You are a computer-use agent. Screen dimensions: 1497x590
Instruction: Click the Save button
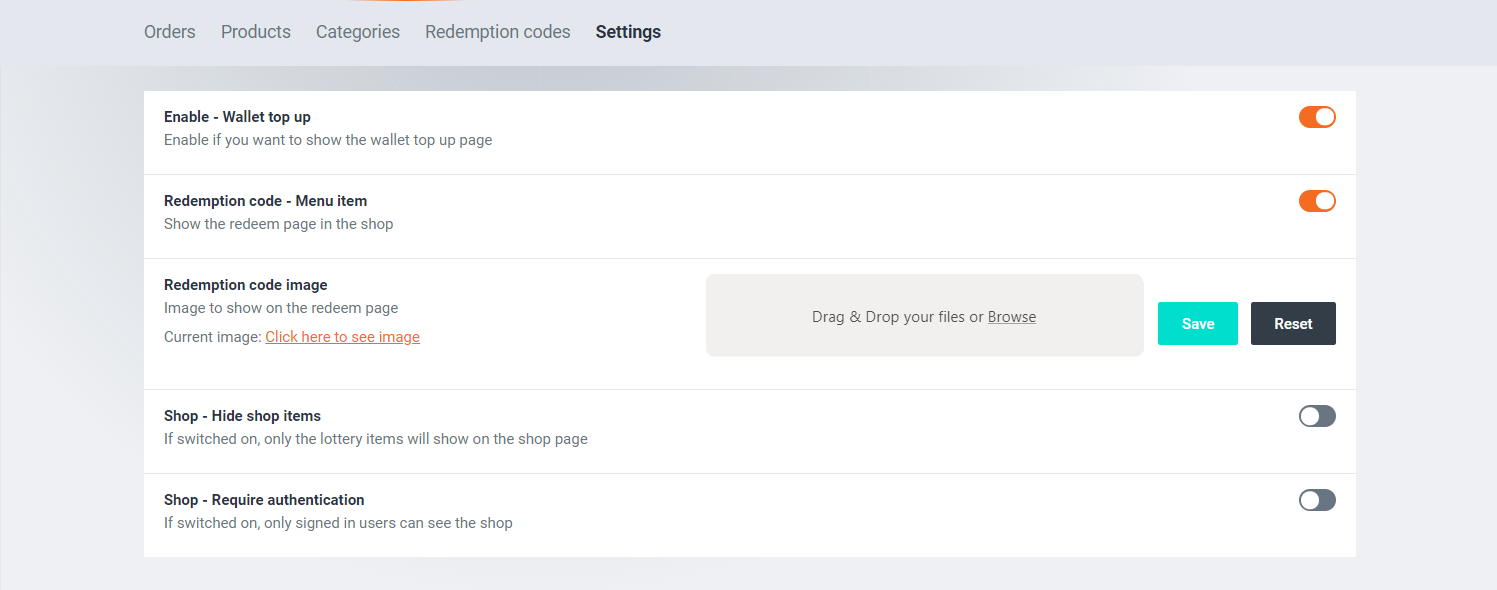click(x=1197, y=324)
